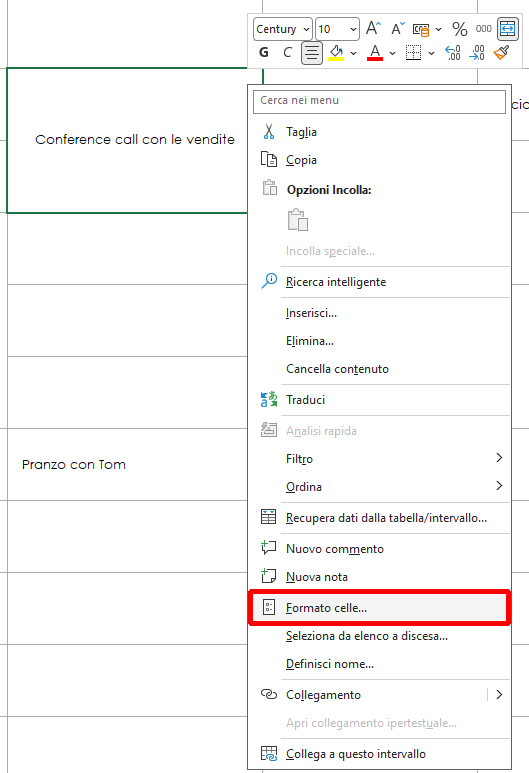529x773 pixels.
Task: Click the paste clipboard icon under Opzioni Incolla
Action: click(x=298, y=220)
